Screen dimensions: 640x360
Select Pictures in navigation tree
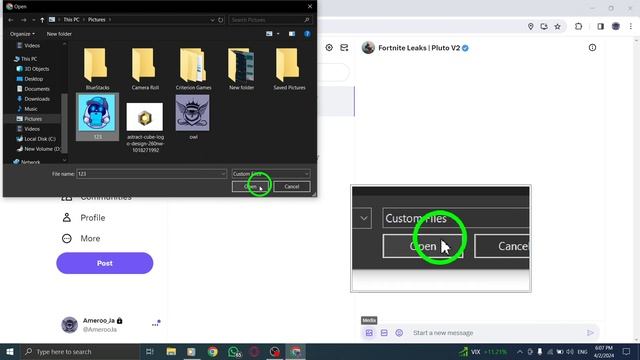[29, 119]
